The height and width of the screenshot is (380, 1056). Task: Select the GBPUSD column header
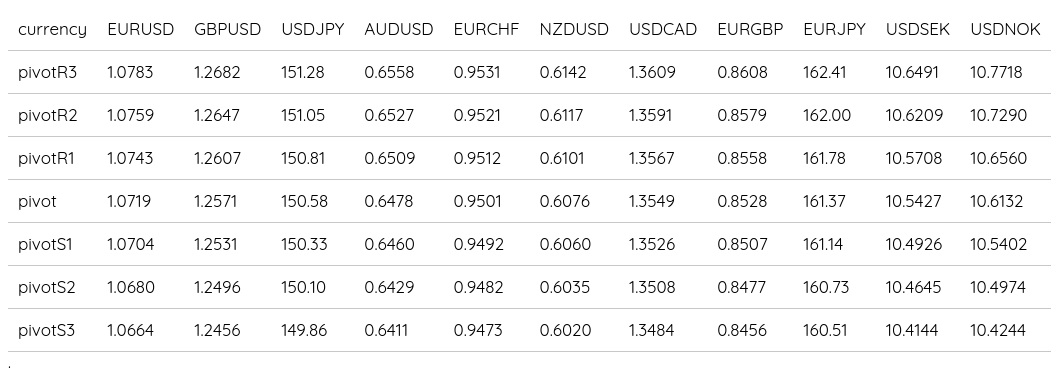tap(228, 30)
